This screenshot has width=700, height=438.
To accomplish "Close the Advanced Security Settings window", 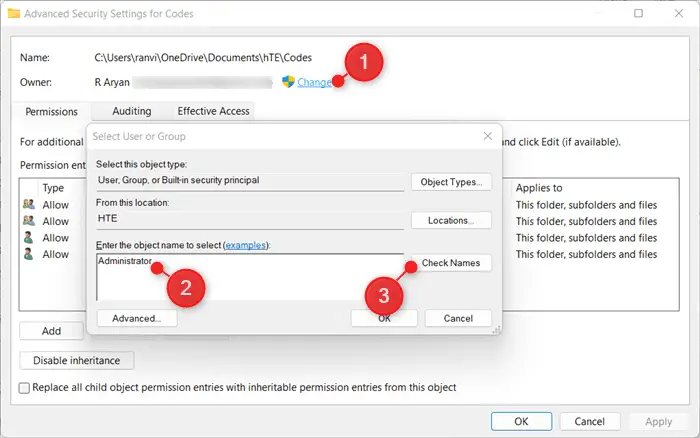I will (x=679, y=13).
